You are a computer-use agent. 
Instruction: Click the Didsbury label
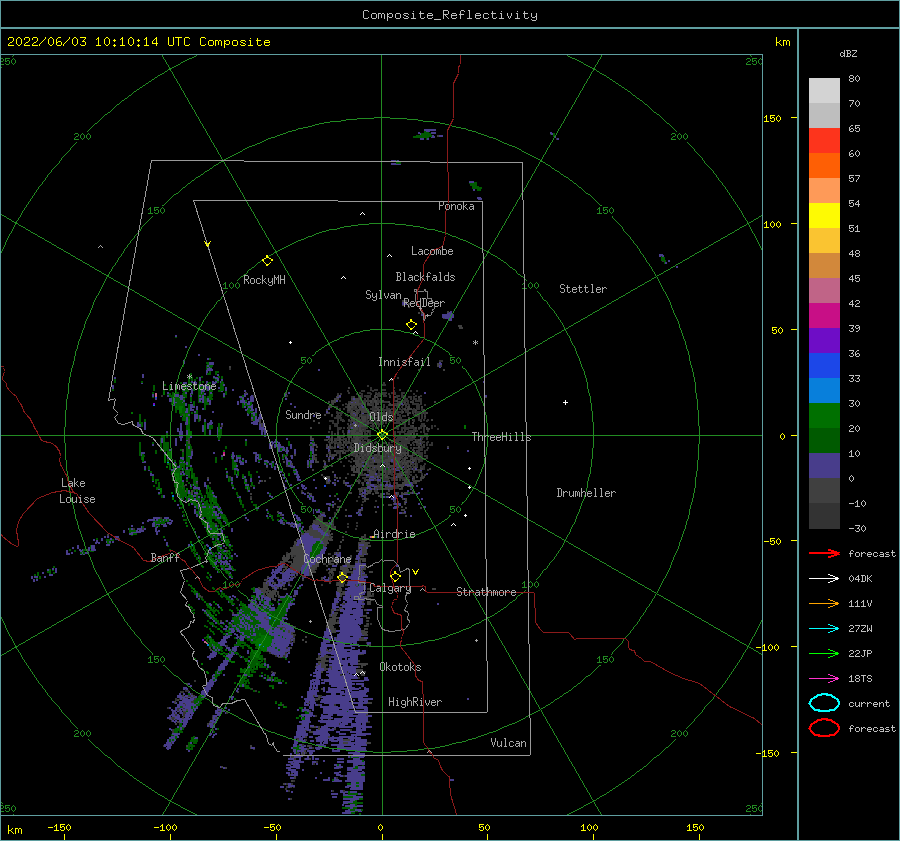point(377,448)
